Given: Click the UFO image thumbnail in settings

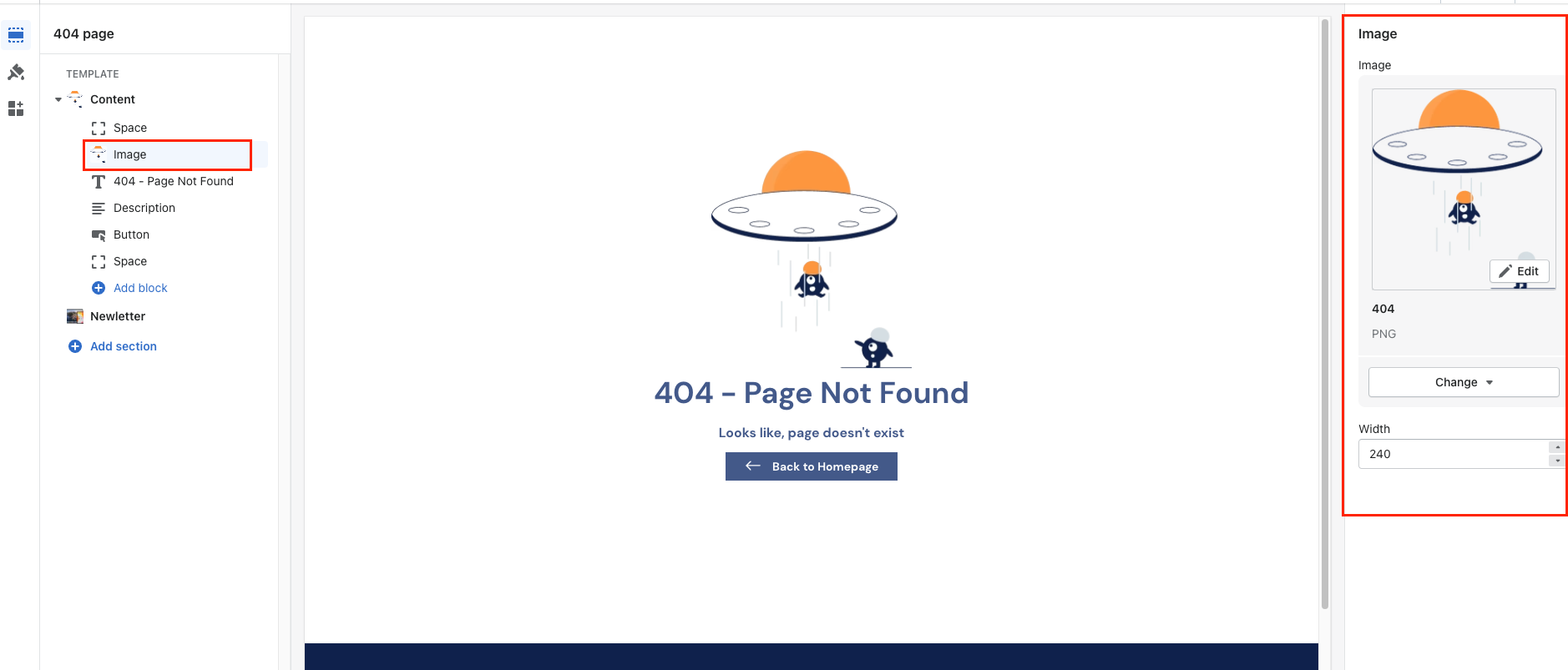Looking at the screenshot, I should [1464, 189].
